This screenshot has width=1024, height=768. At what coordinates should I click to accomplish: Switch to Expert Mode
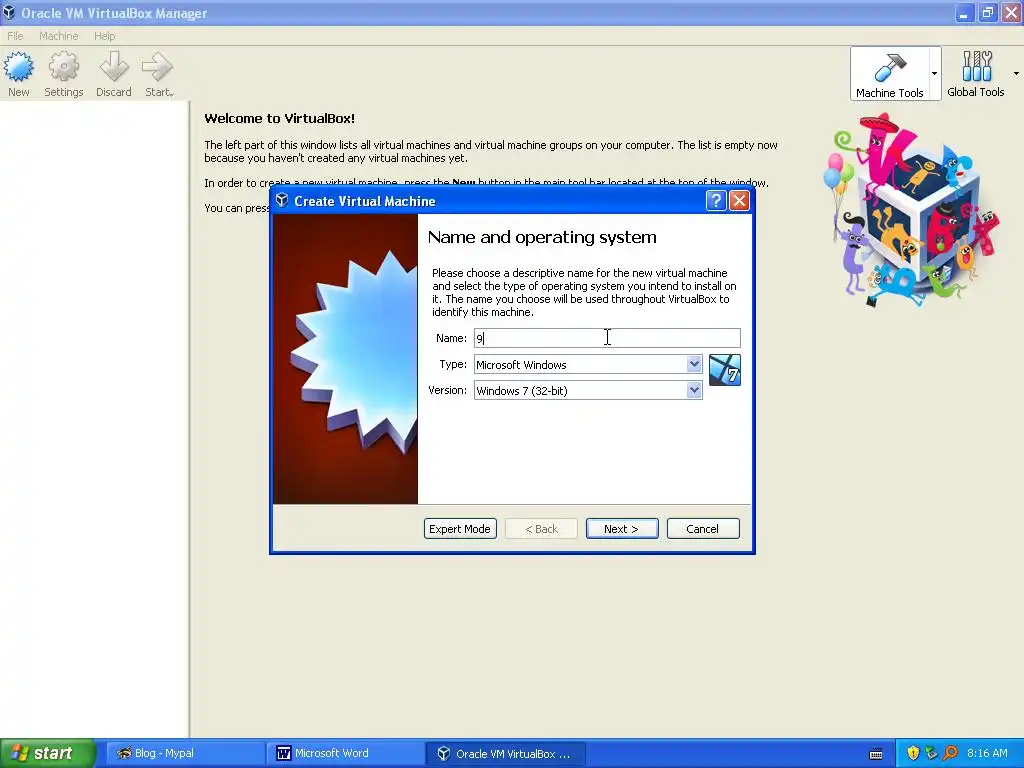[460, 528]
